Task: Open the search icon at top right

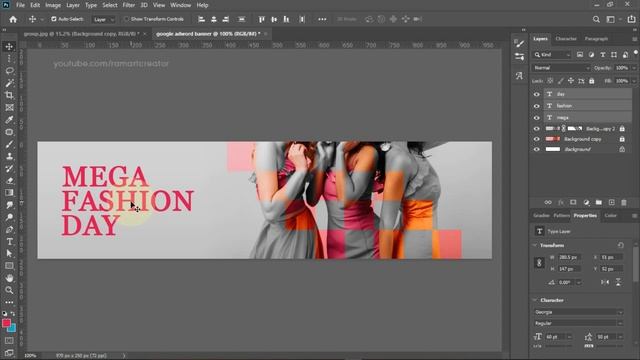Action: pos(596,19)
